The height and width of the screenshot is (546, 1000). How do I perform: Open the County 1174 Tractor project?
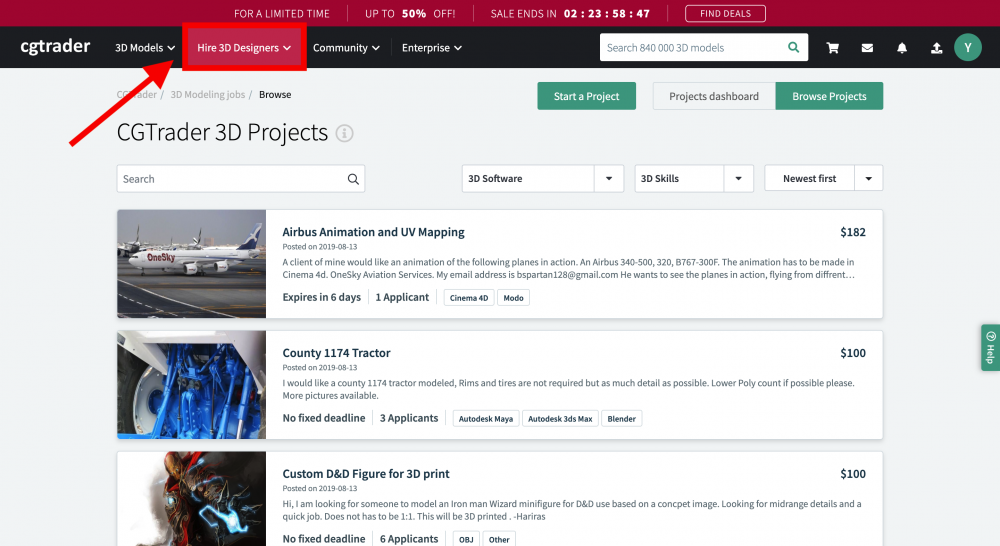336,353
